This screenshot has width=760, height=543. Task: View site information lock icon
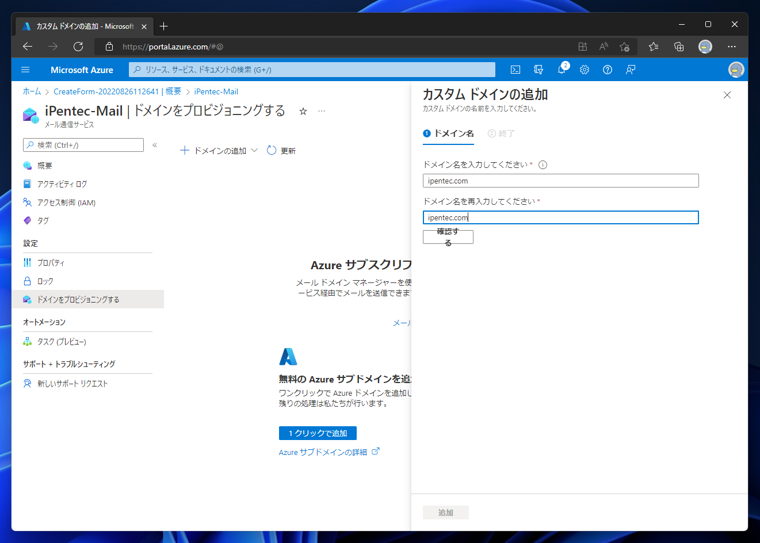pos(110,47)
